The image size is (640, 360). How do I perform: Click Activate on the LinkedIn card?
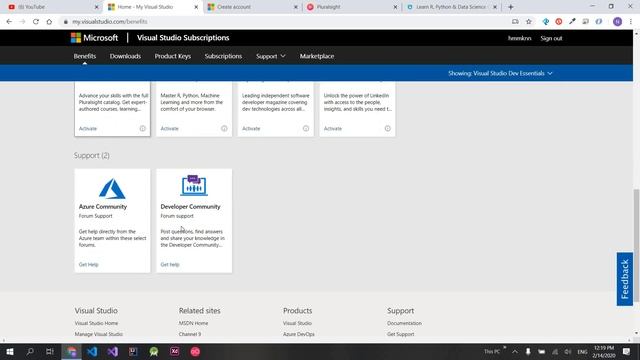pyautogui.click(x=333, y=129)
